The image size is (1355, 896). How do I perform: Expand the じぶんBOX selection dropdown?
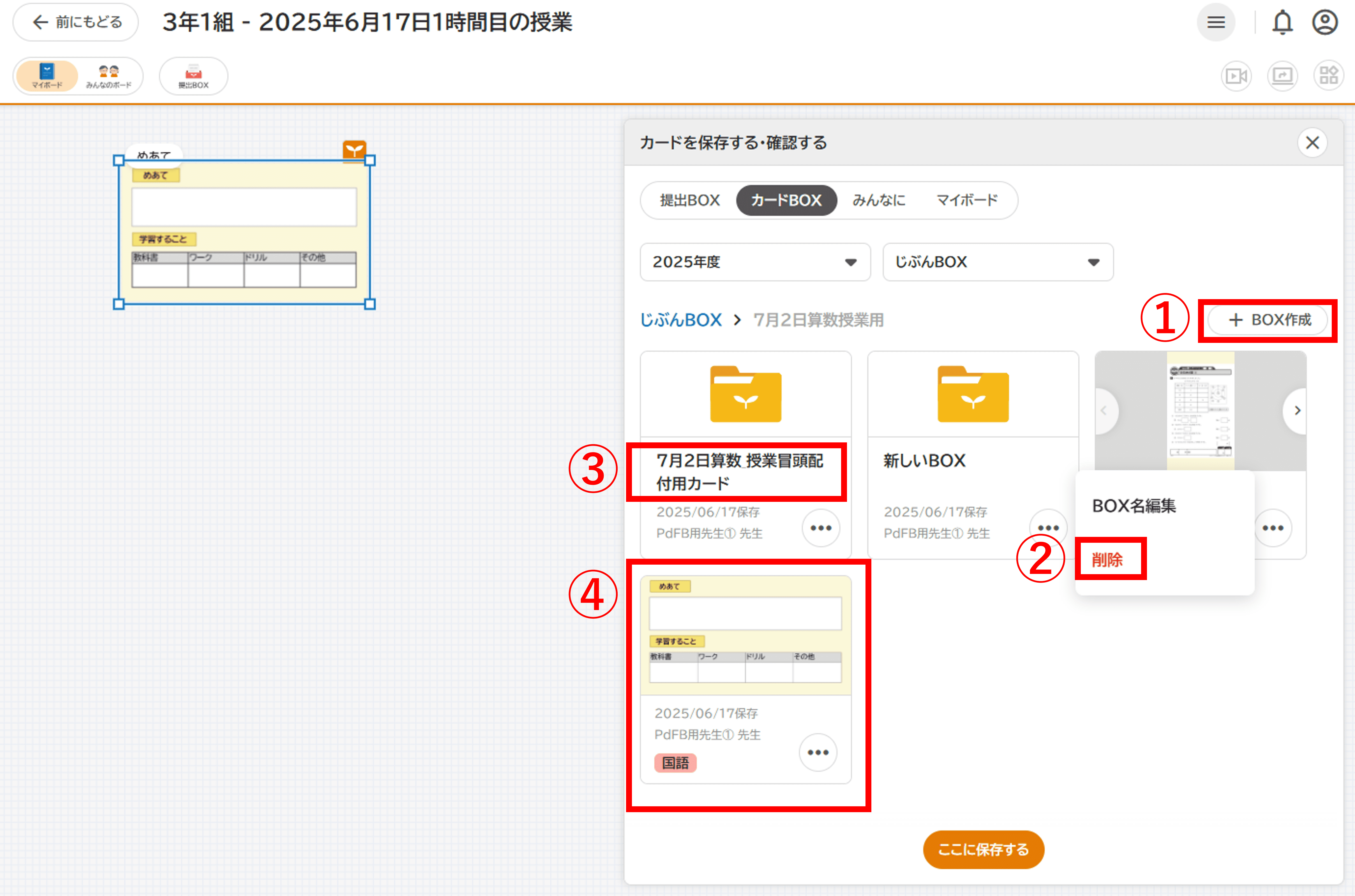click(997, 262)
